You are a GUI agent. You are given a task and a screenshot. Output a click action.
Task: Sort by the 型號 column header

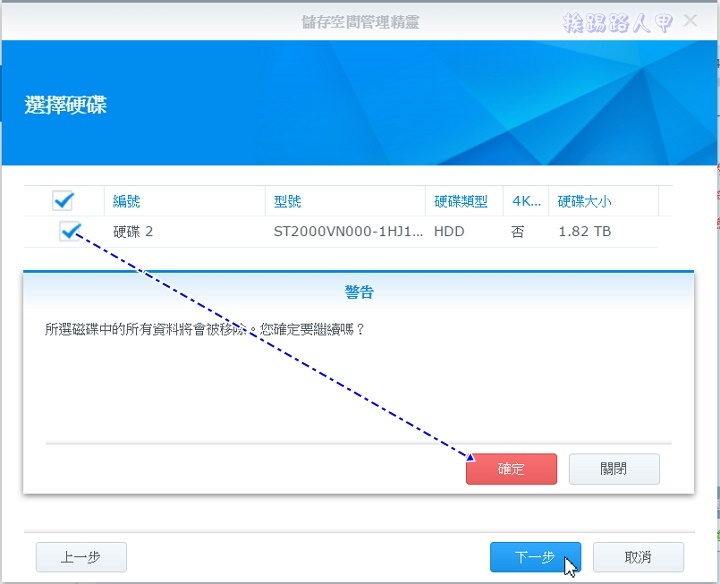[x=345, y=201]
